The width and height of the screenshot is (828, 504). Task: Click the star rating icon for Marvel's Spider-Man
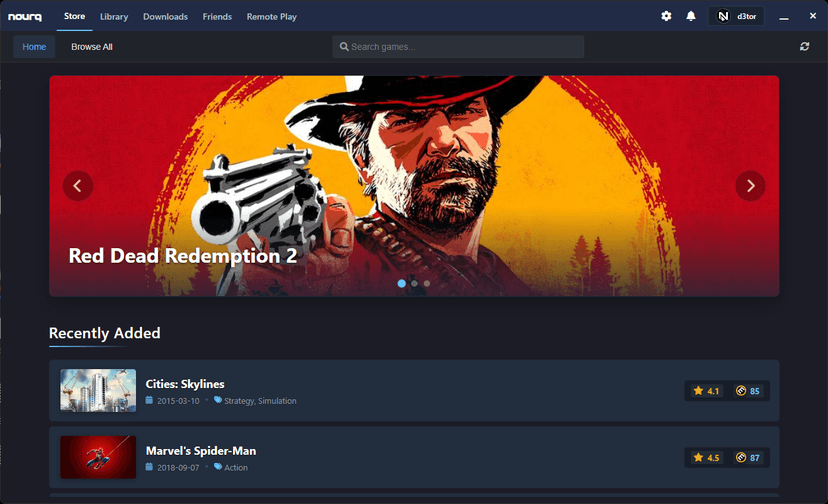click(698, 457)
